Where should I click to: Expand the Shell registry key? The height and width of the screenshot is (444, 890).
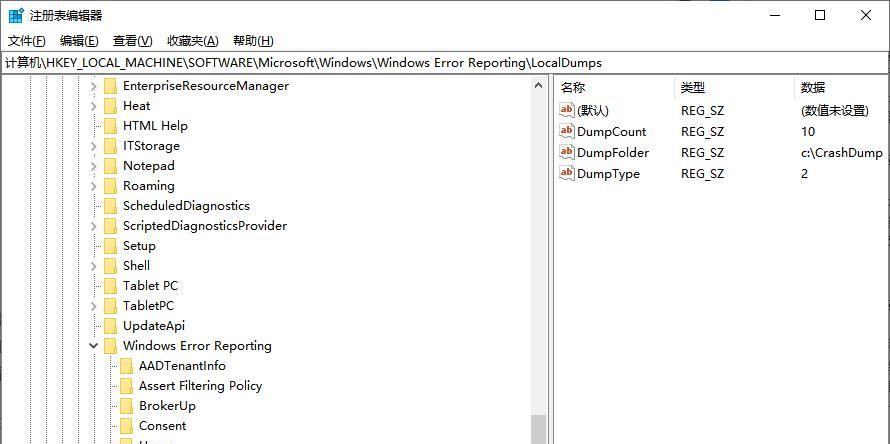point(94,266)
